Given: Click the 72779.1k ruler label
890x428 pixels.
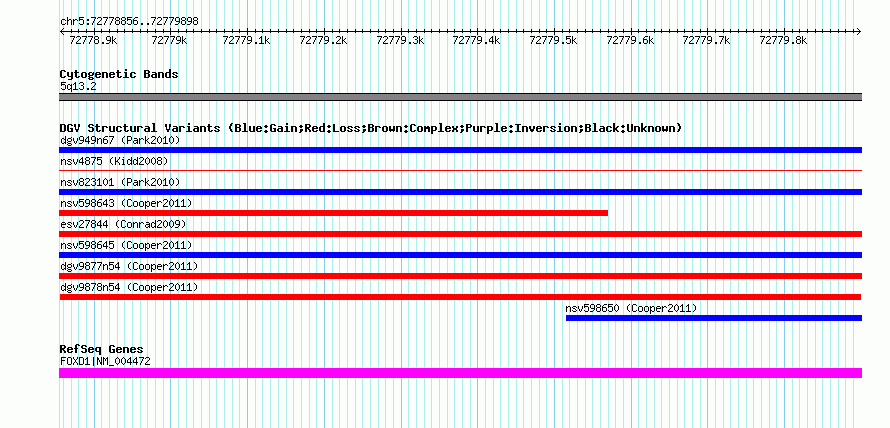Looking at the screenshot, I should click(246, 41).
